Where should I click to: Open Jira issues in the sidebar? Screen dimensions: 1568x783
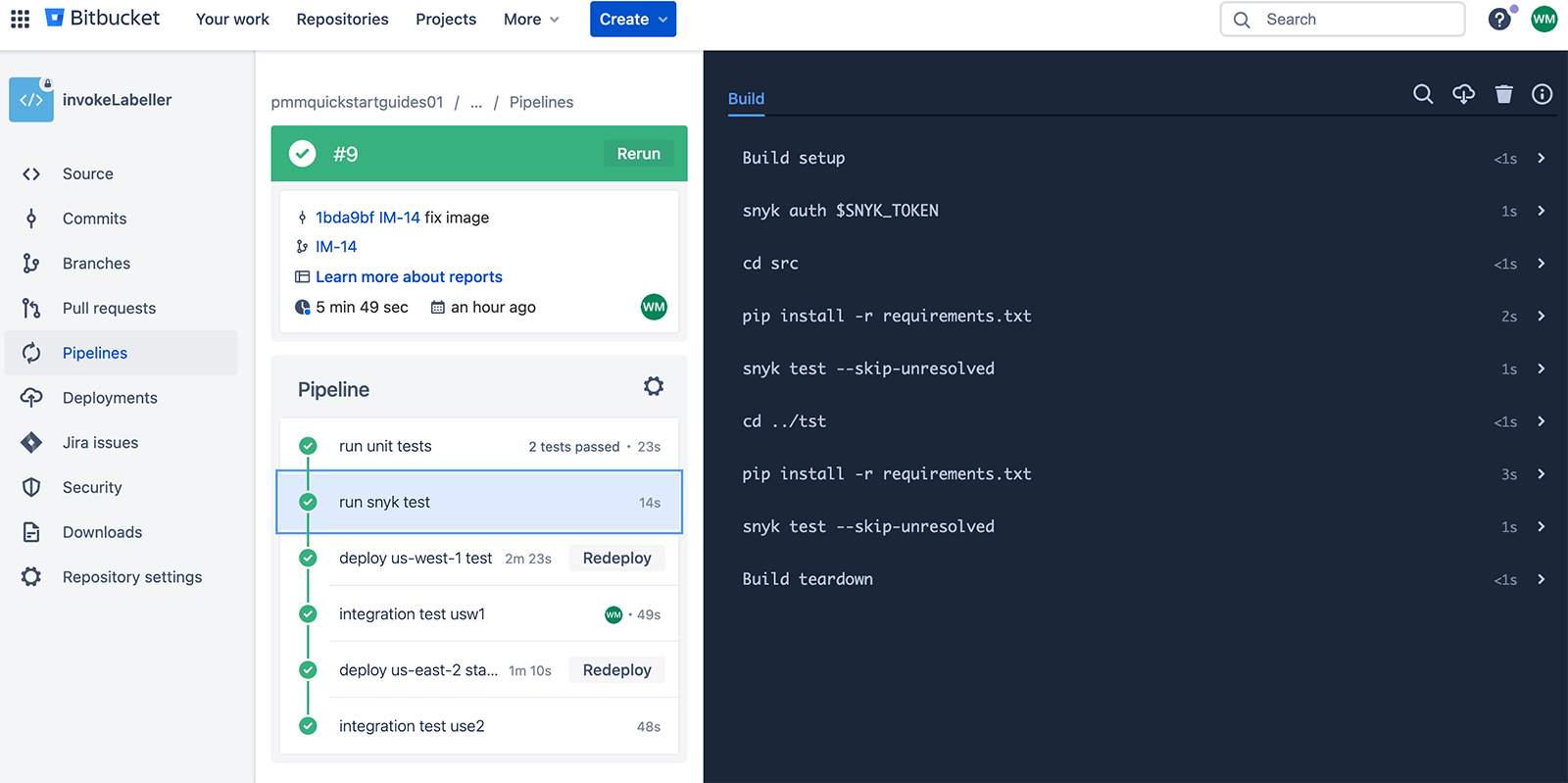[100, 443]
